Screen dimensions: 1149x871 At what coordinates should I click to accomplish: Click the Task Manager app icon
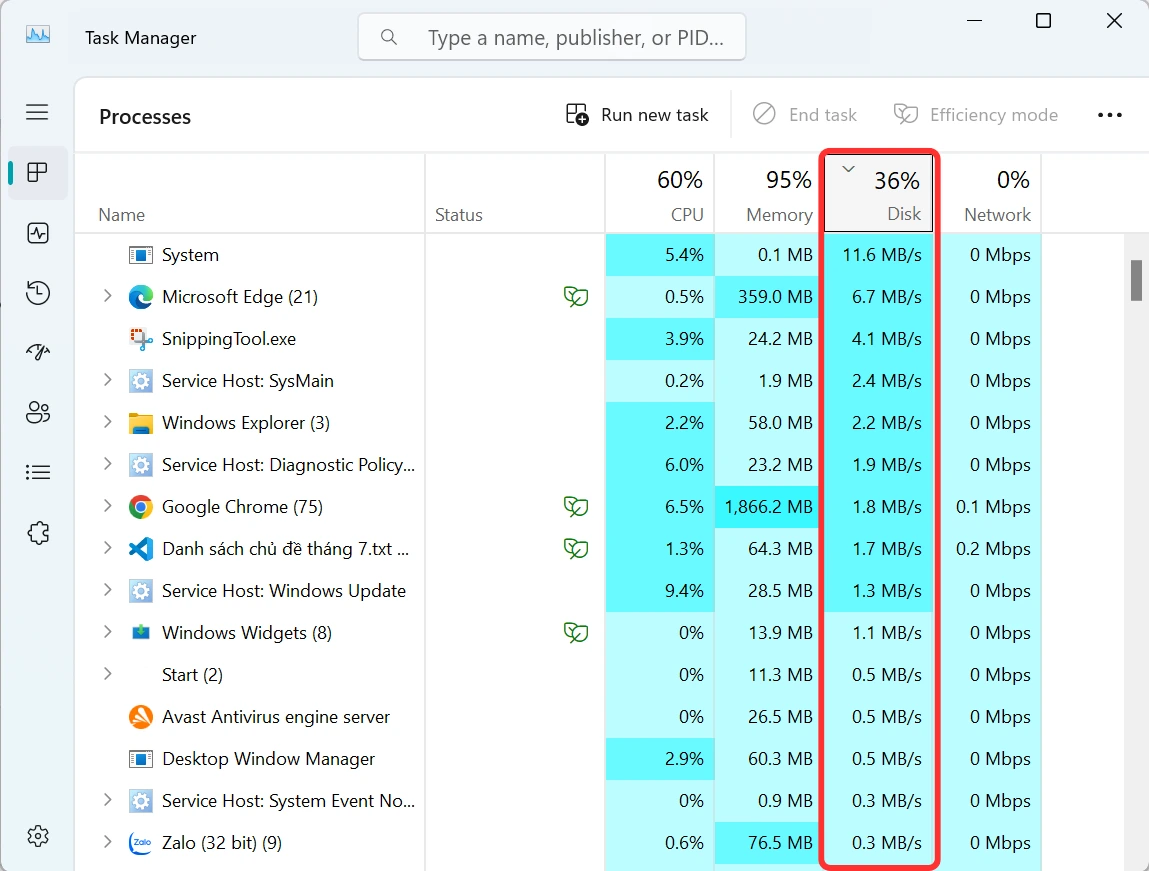coord(38,34)
